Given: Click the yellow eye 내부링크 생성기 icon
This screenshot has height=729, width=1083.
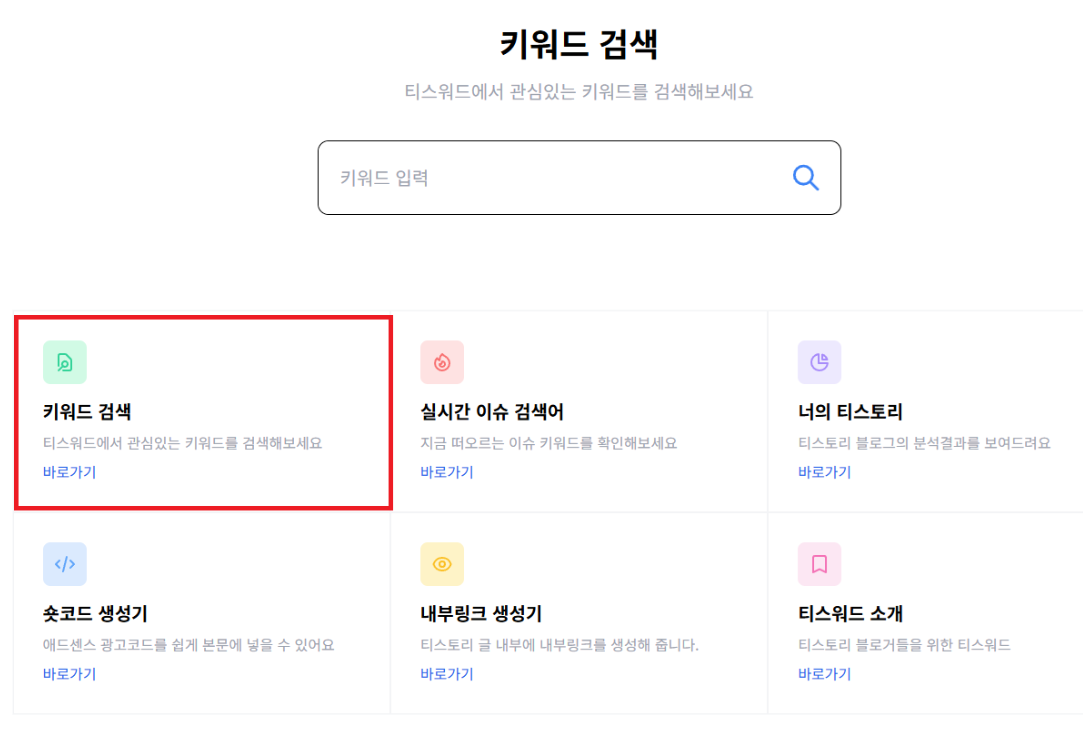Looking at the screenshot, I should 442,564.
